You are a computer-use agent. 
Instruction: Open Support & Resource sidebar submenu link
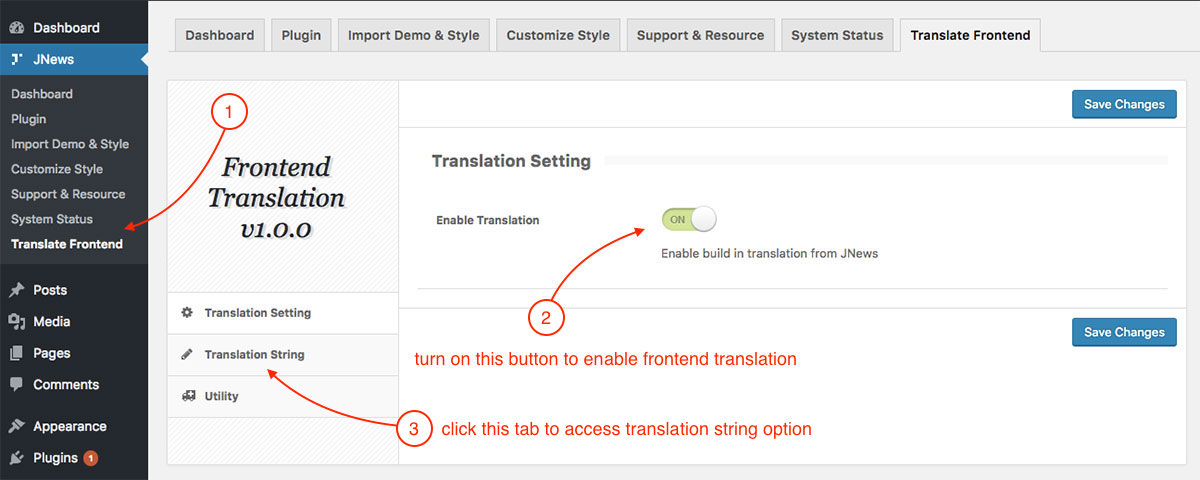[68, 194]
